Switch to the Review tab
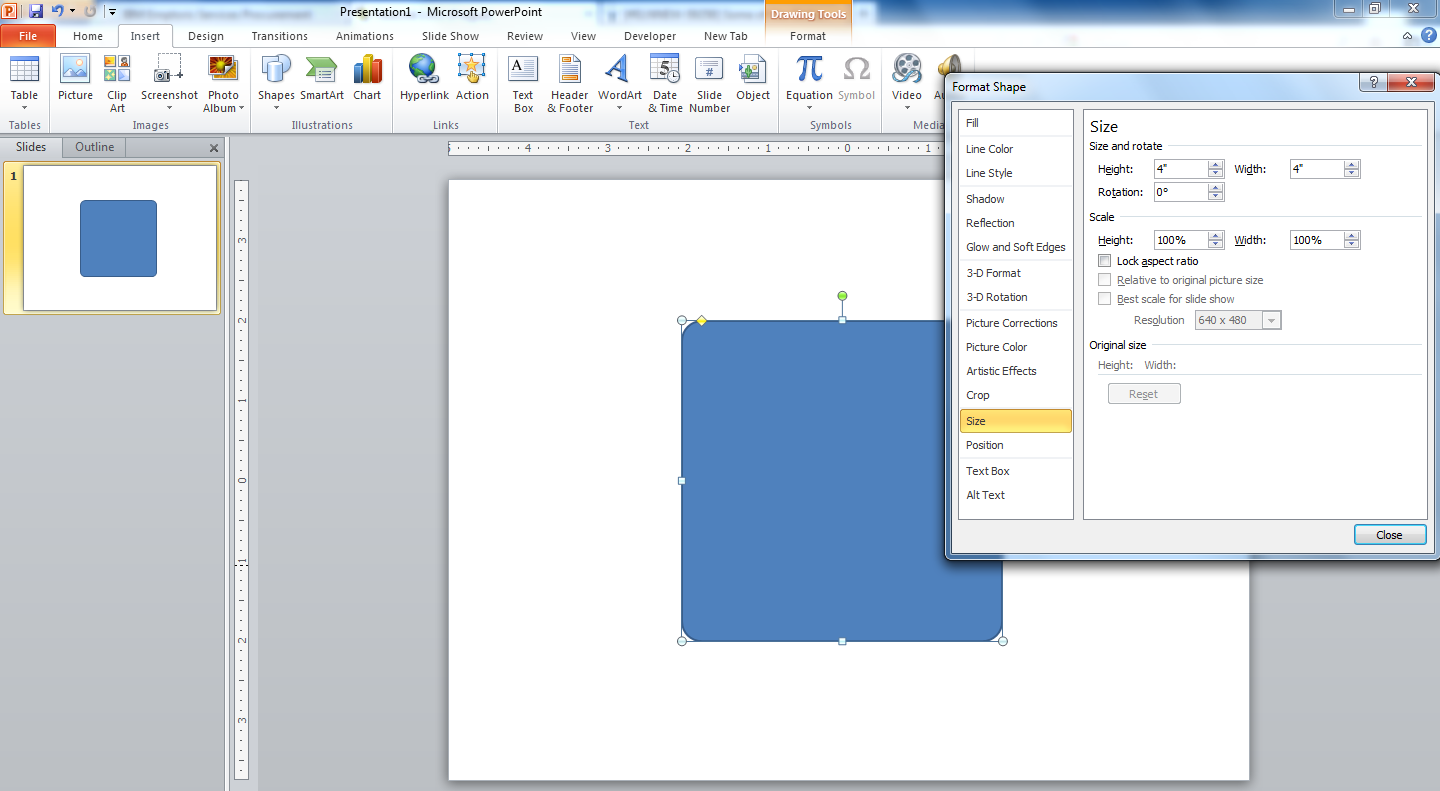Viewport: 1440px width, 791px height. click(x=525, y=36)
